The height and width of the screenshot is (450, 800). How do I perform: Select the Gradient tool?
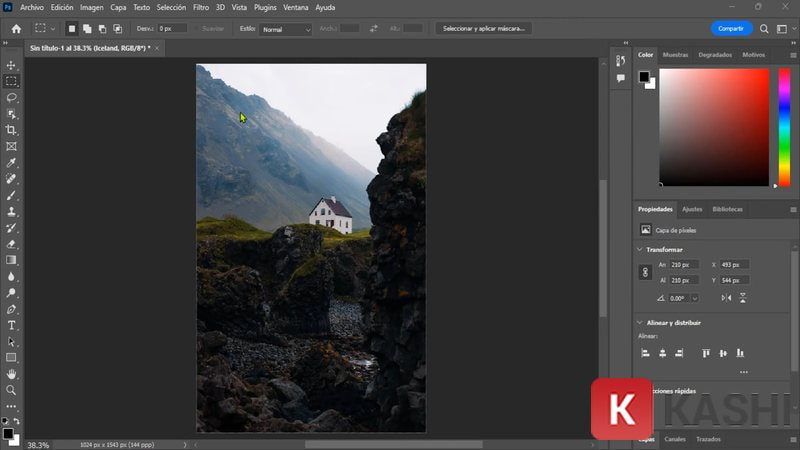tap(11, 260)
